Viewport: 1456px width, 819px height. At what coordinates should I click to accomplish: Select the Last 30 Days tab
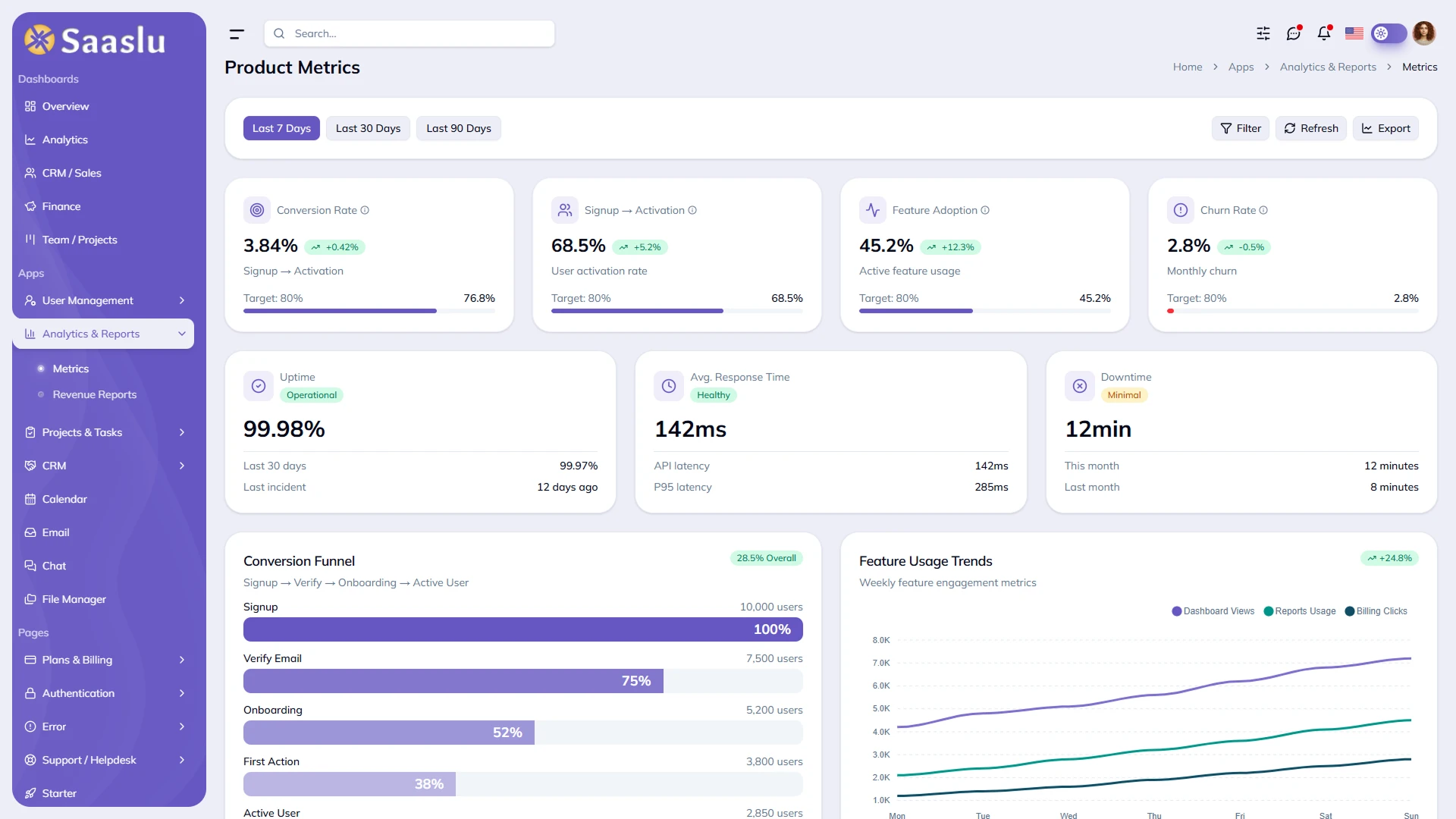[368, 128]
